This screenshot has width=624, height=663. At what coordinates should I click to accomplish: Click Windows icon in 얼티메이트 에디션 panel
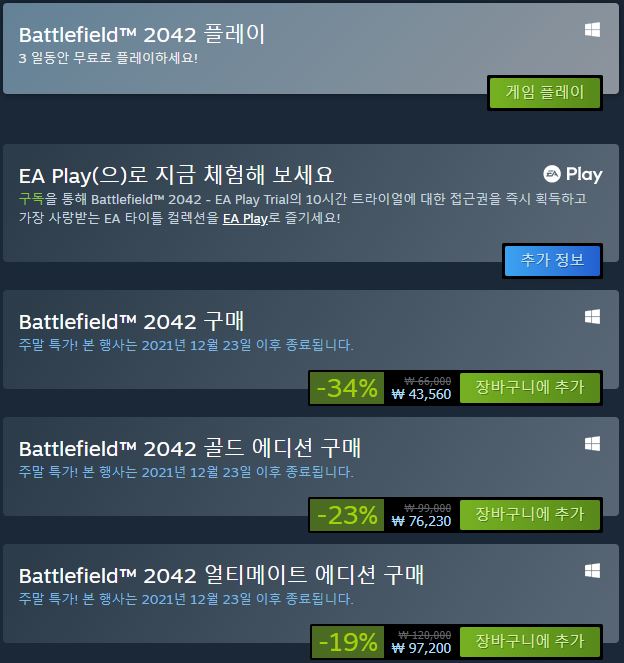click(x=592, y=571)
